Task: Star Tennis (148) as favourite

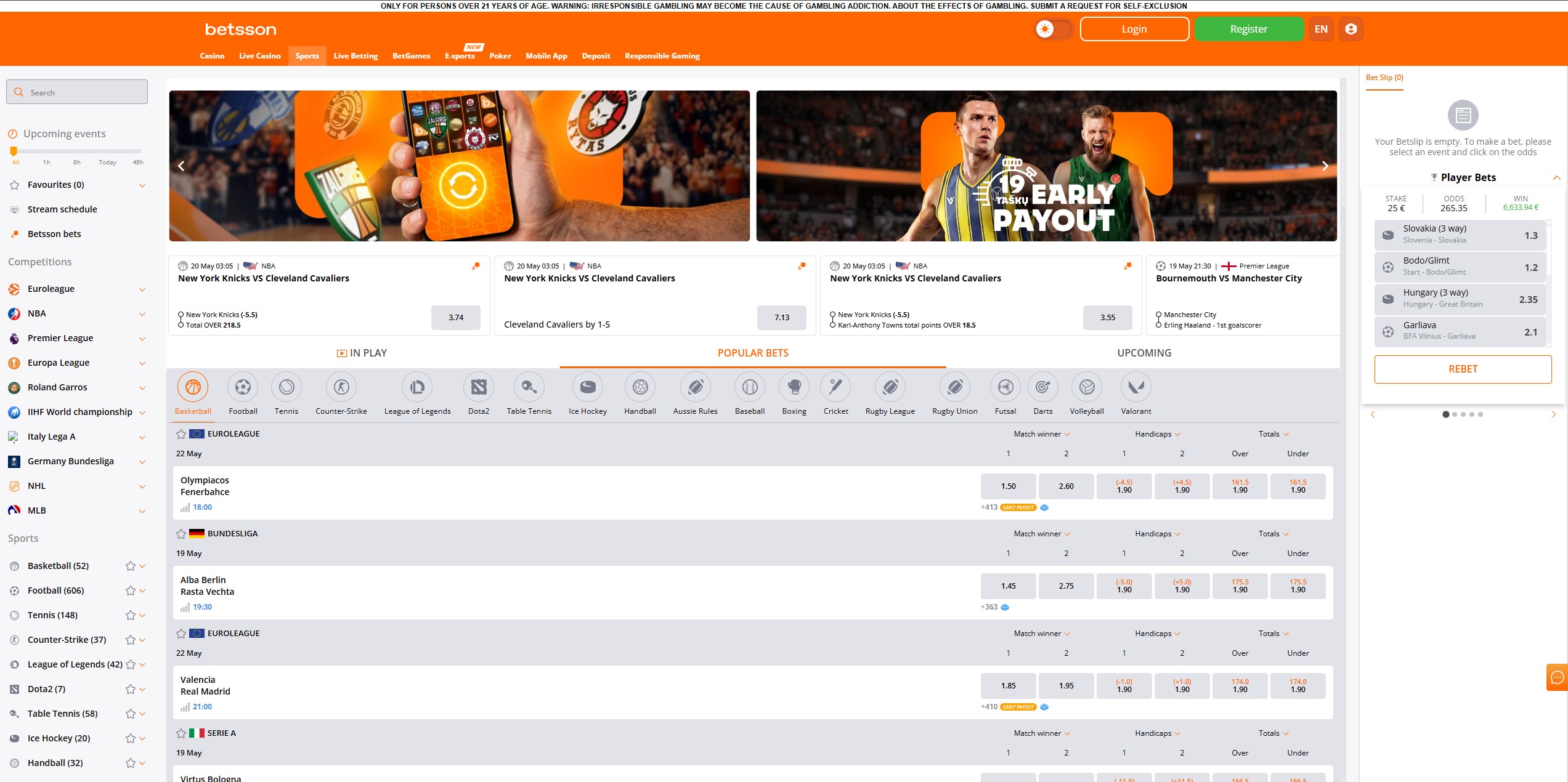Action: pos(131,615)
